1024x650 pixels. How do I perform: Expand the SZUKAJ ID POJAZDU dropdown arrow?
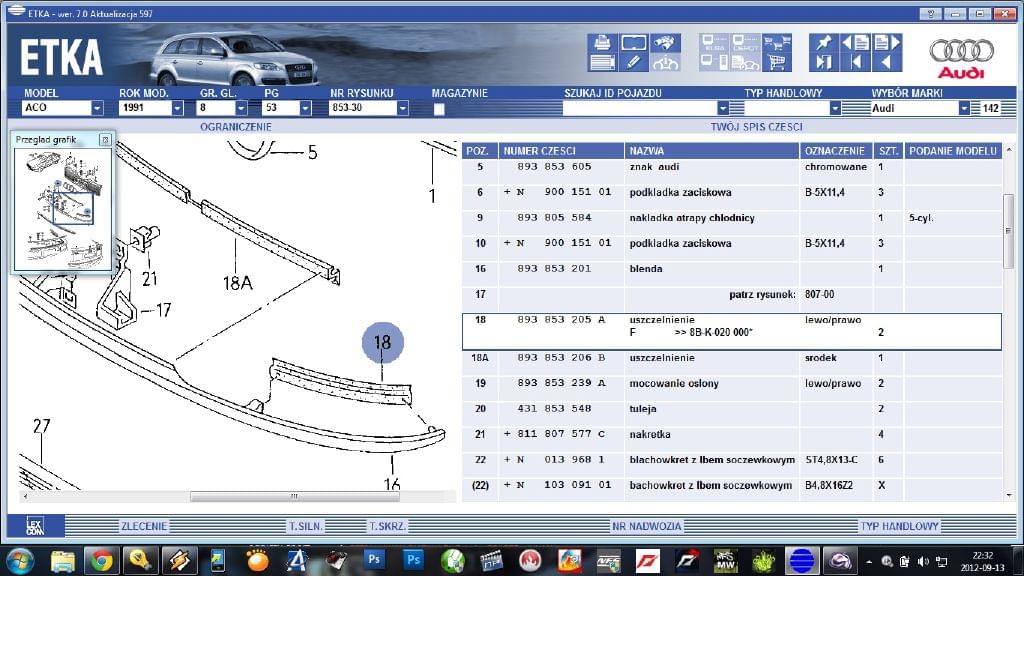click(722, 108)
